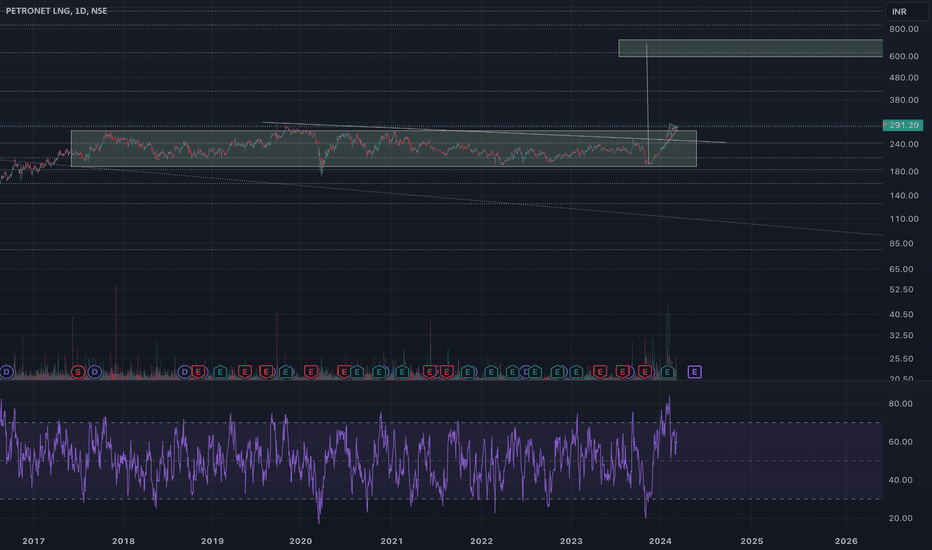
Task: Click the 480.00 price axis label
Action: point(904,77)
